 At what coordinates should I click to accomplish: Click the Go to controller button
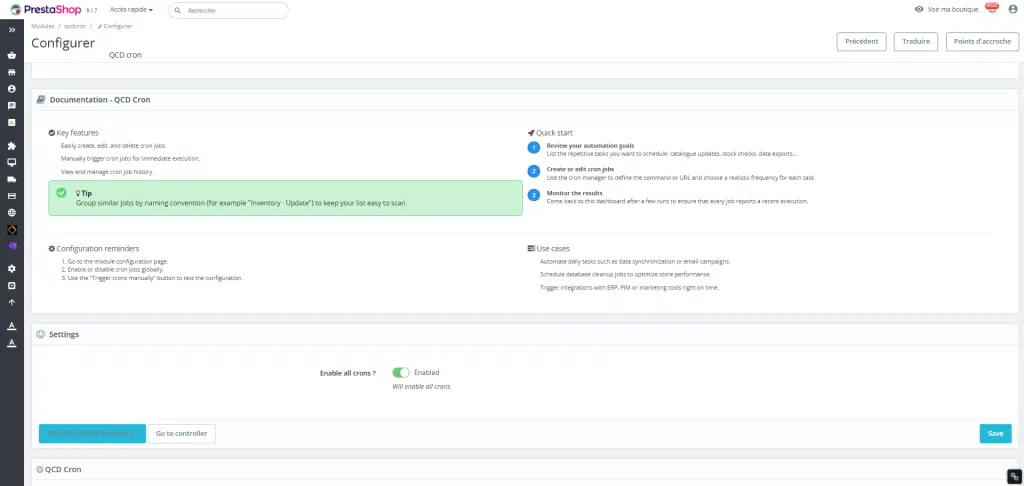point(182,434)
